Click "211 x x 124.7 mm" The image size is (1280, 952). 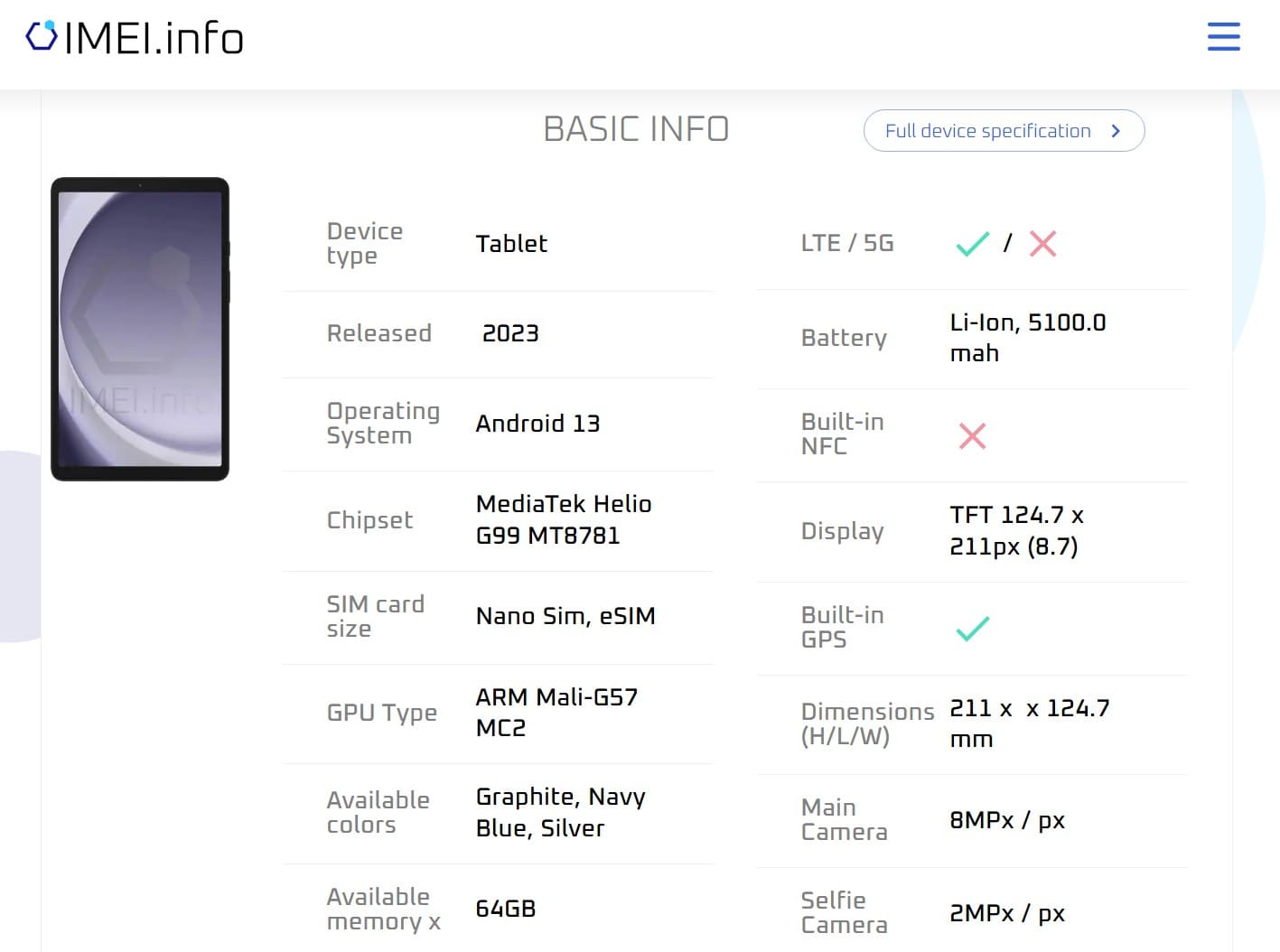click(1029, 723)
